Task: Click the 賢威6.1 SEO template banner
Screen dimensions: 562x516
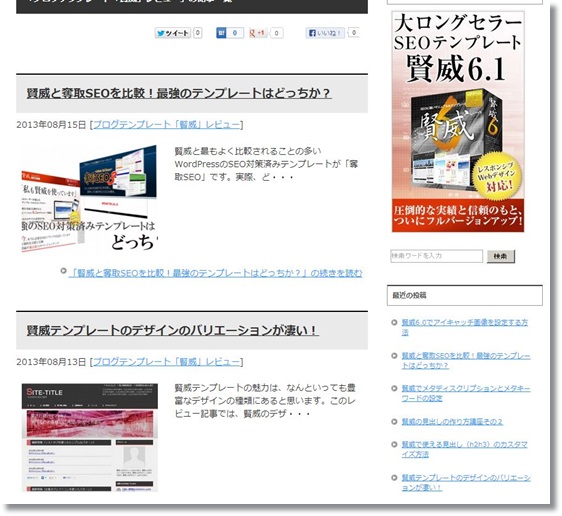Action: click(x=458, y=121)
